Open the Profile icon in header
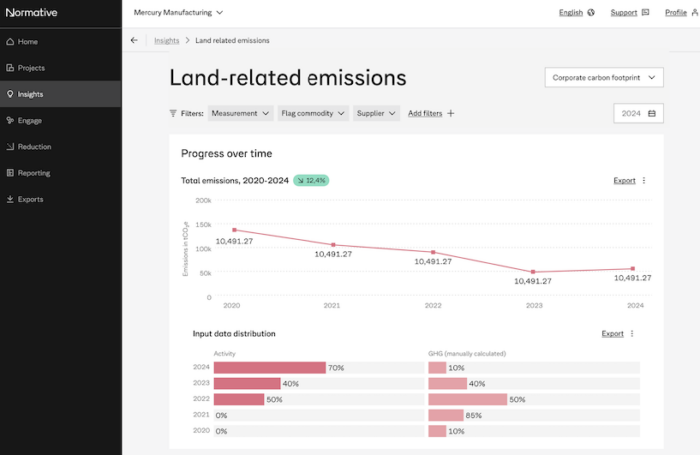The height and width of the screenshot is (455, 700). click(x=694, y=13)
